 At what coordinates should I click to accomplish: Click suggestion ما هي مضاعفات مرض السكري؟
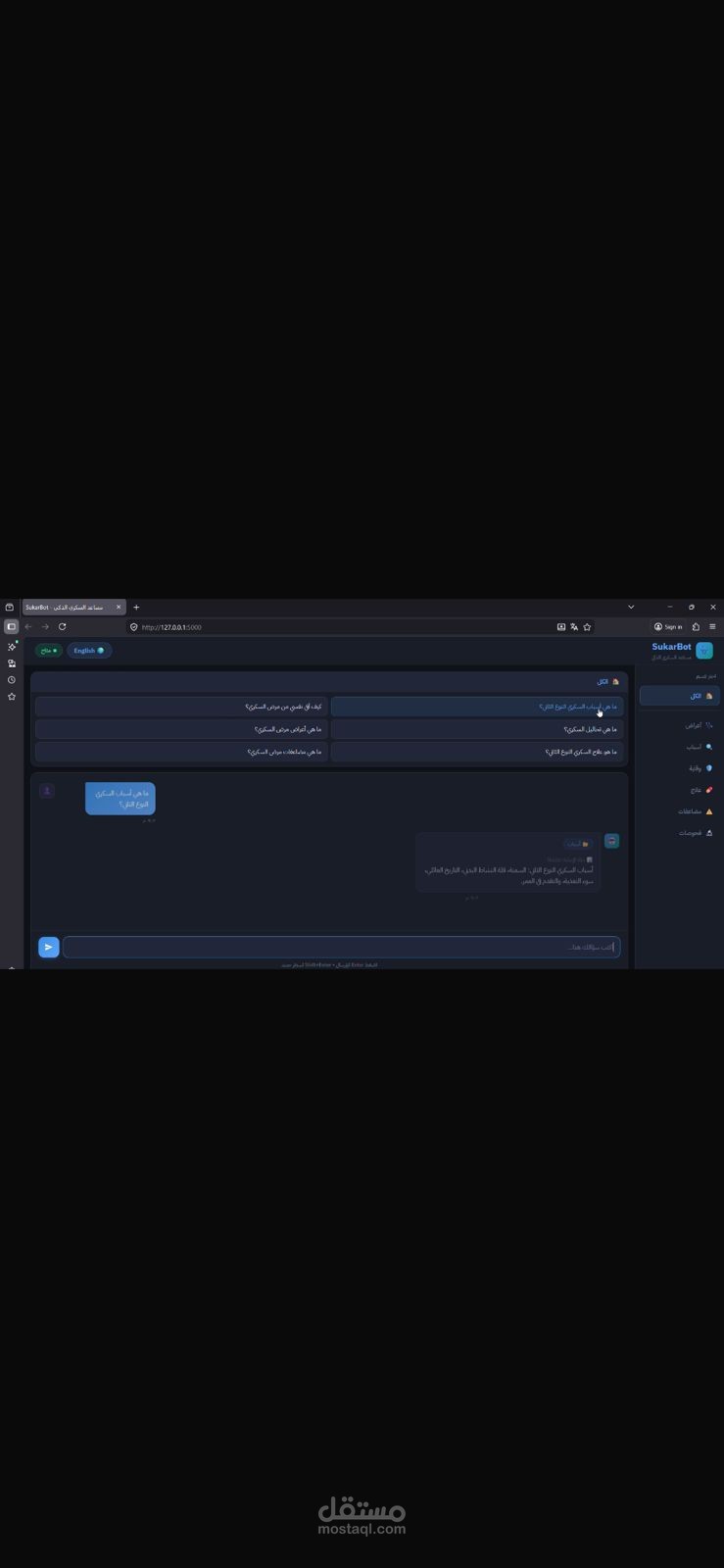pos(181,752)
